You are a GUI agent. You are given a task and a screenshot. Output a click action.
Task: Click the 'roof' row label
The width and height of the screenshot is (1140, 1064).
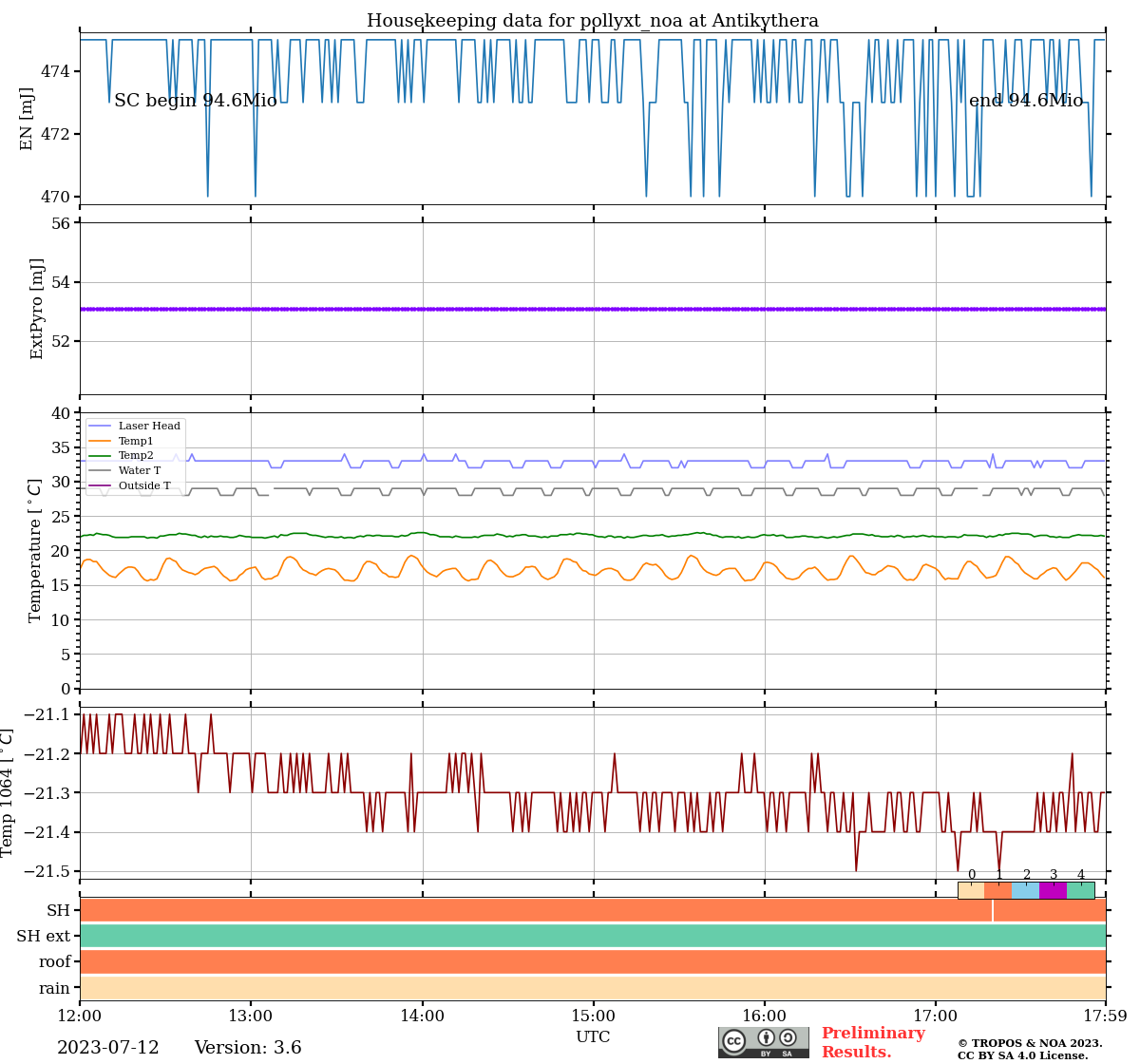click(x=55, y=962)
